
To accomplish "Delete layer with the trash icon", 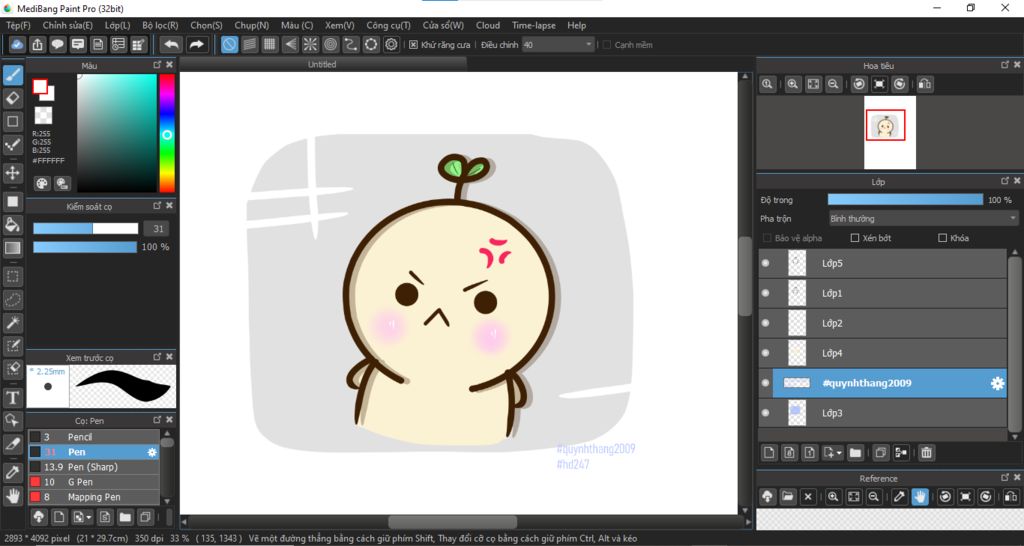I will click(926, 452).
